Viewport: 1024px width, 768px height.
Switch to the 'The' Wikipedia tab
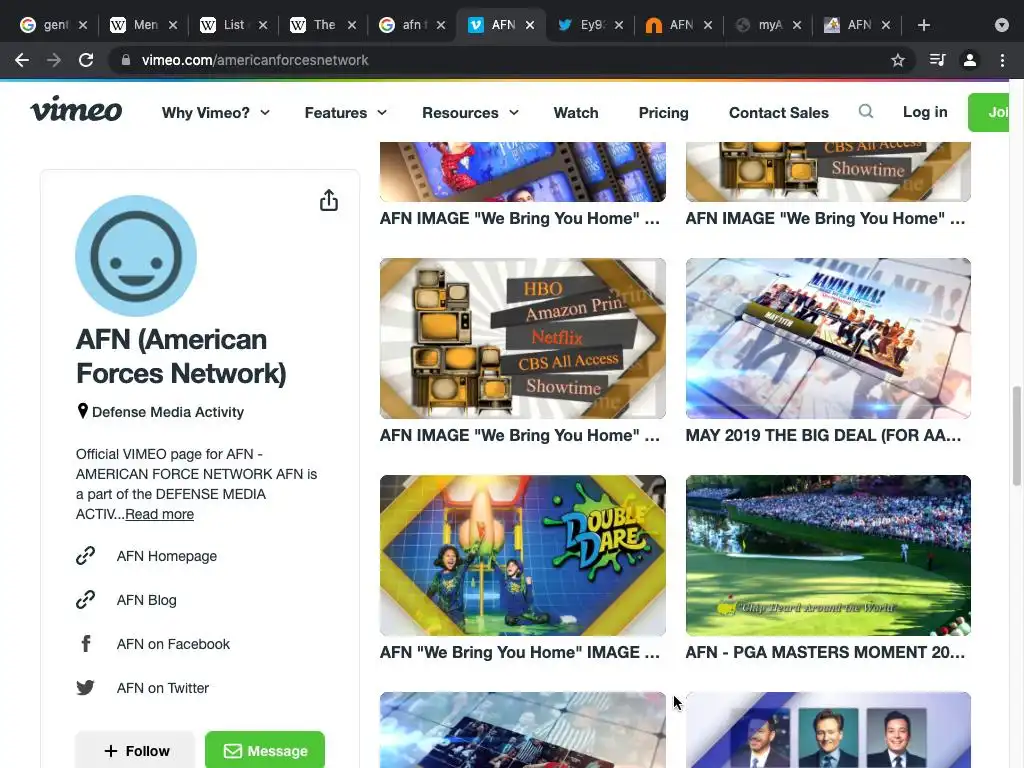[x=323, y=25]
